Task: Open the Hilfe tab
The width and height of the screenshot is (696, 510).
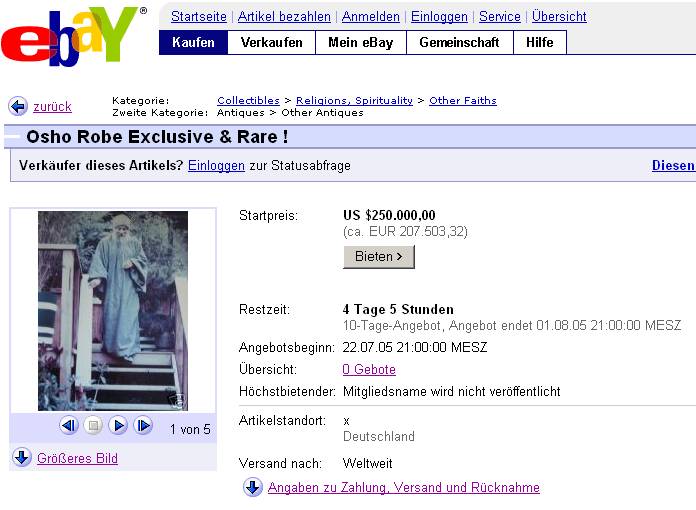Action: 540,43
